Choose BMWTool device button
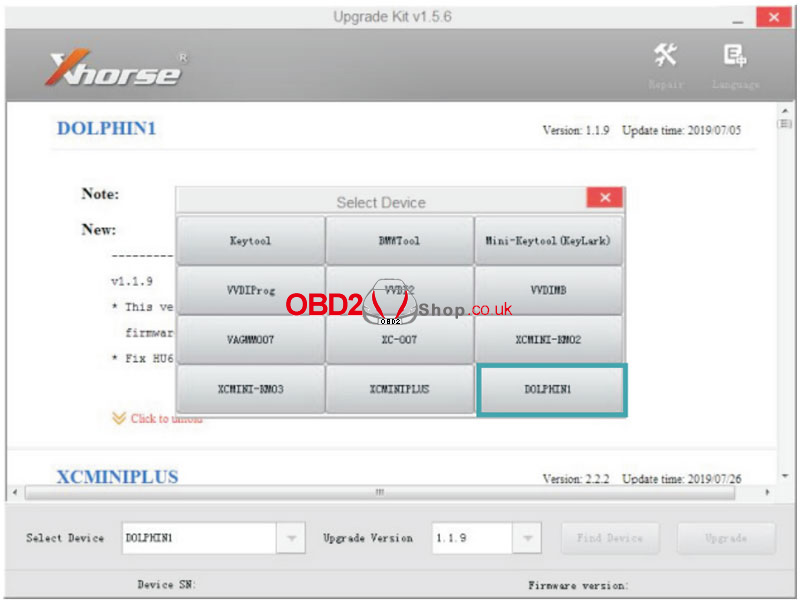800x603 pixels. [x=399, y=240]
